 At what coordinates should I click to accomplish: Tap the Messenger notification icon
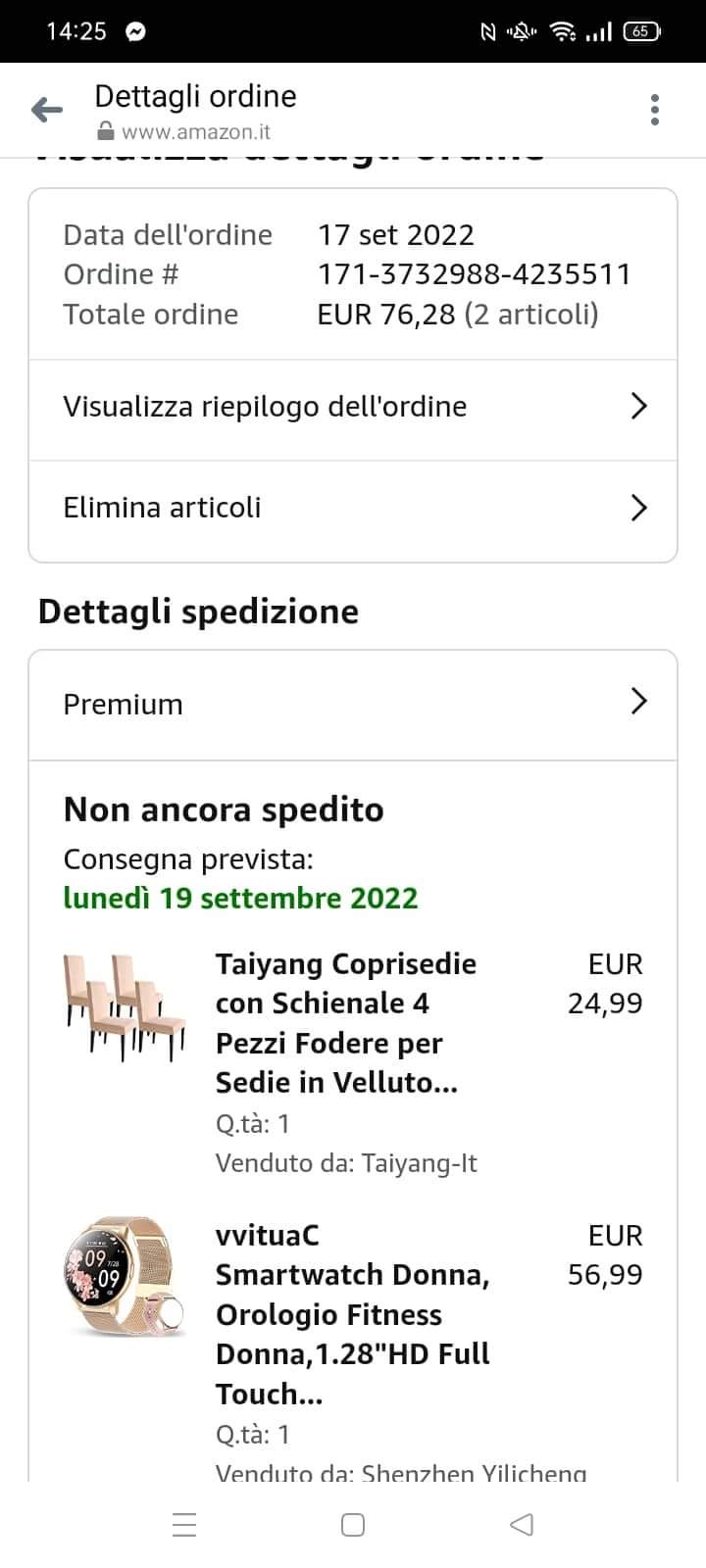click(136, 31)
